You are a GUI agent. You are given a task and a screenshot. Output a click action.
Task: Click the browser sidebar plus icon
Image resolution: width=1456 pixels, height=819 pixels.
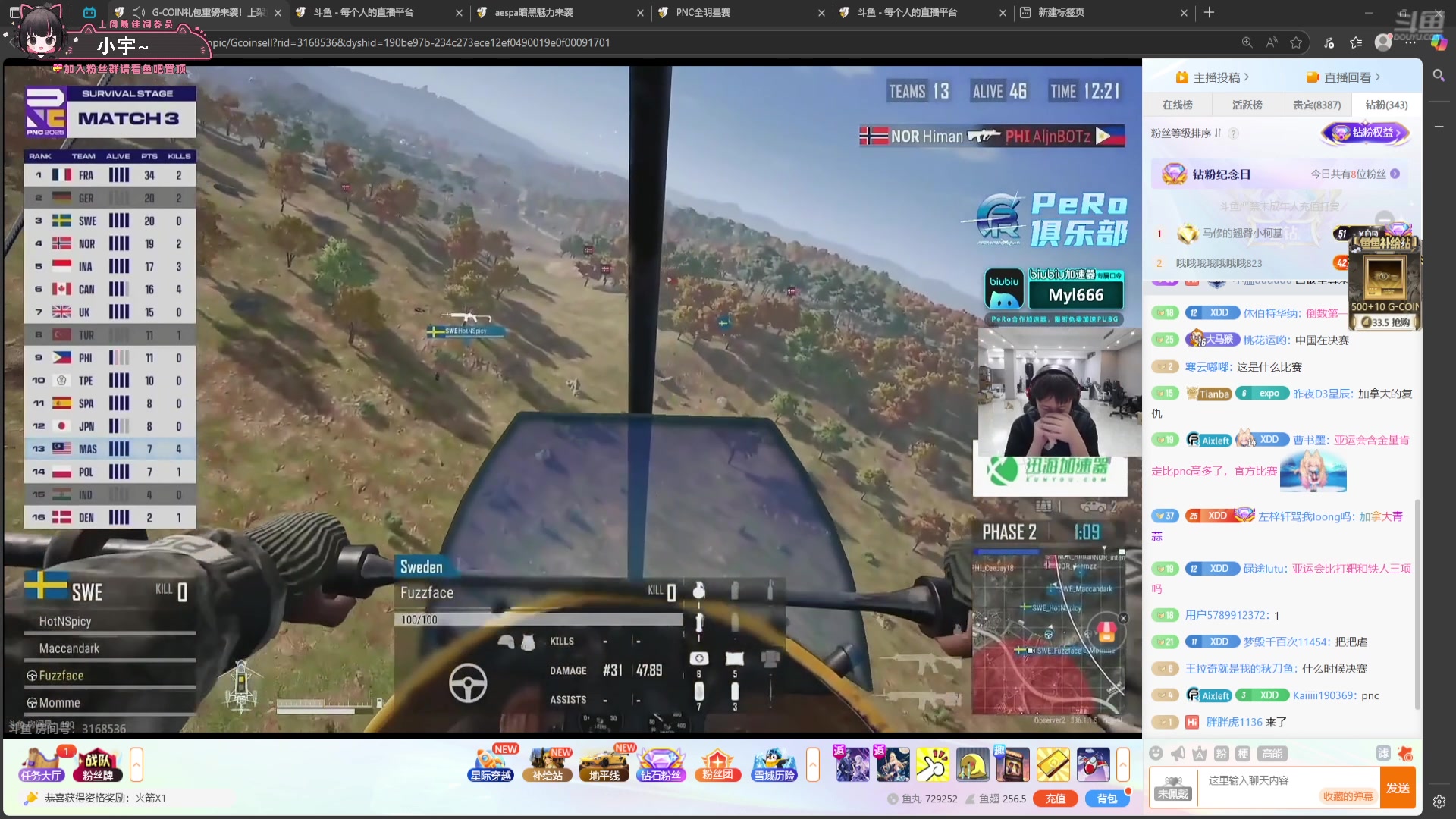point(1439,127)
